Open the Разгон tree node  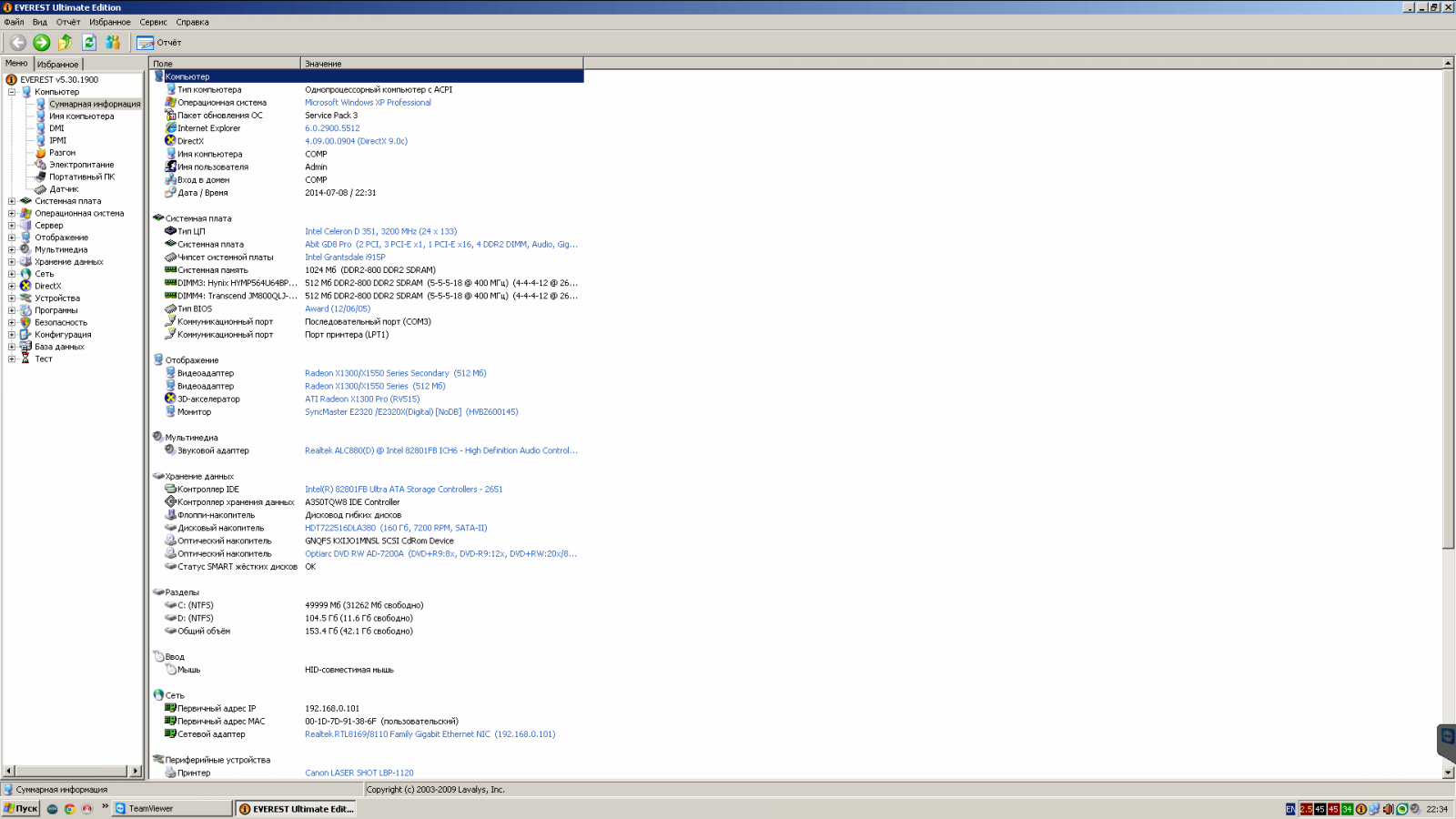coord(62,152)
